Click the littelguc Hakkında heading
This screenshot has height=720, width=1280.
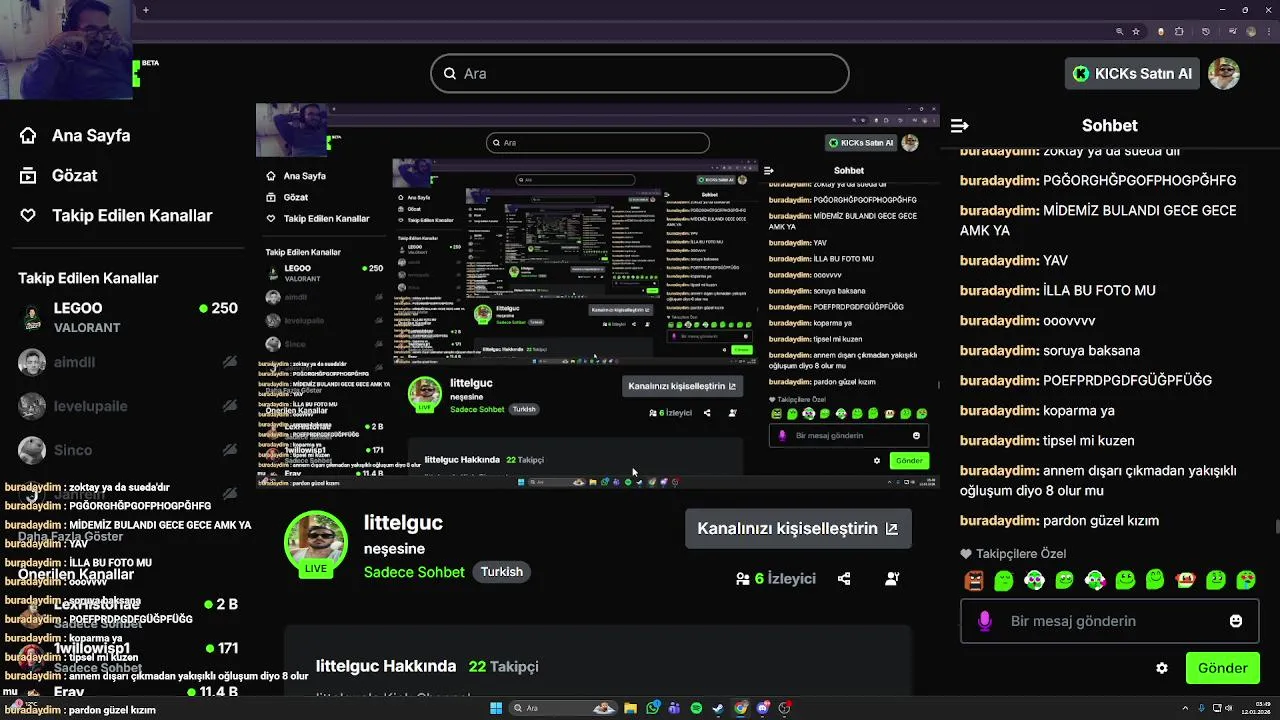point(386,666)
